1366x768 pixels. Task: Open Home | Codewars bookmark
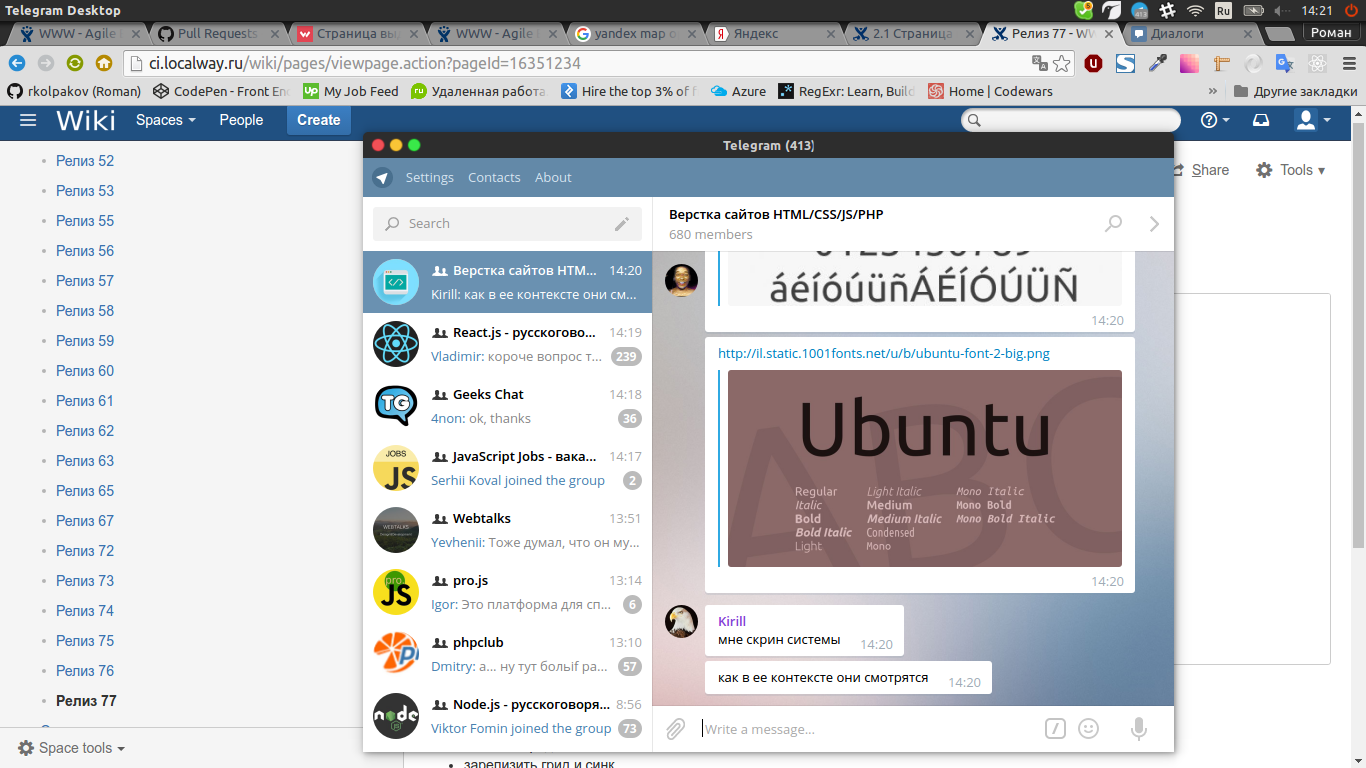(990, 91)
